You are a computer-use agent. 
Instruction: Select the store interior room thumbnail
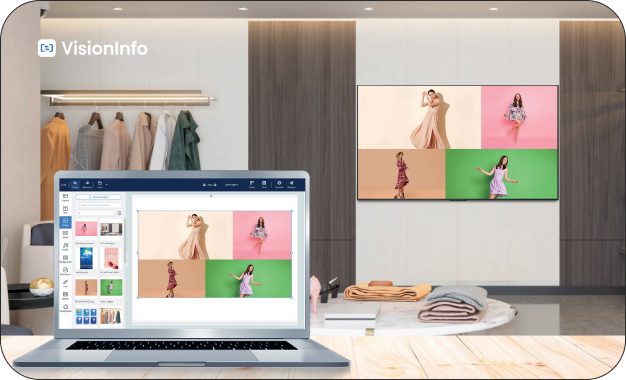(111, 229)
